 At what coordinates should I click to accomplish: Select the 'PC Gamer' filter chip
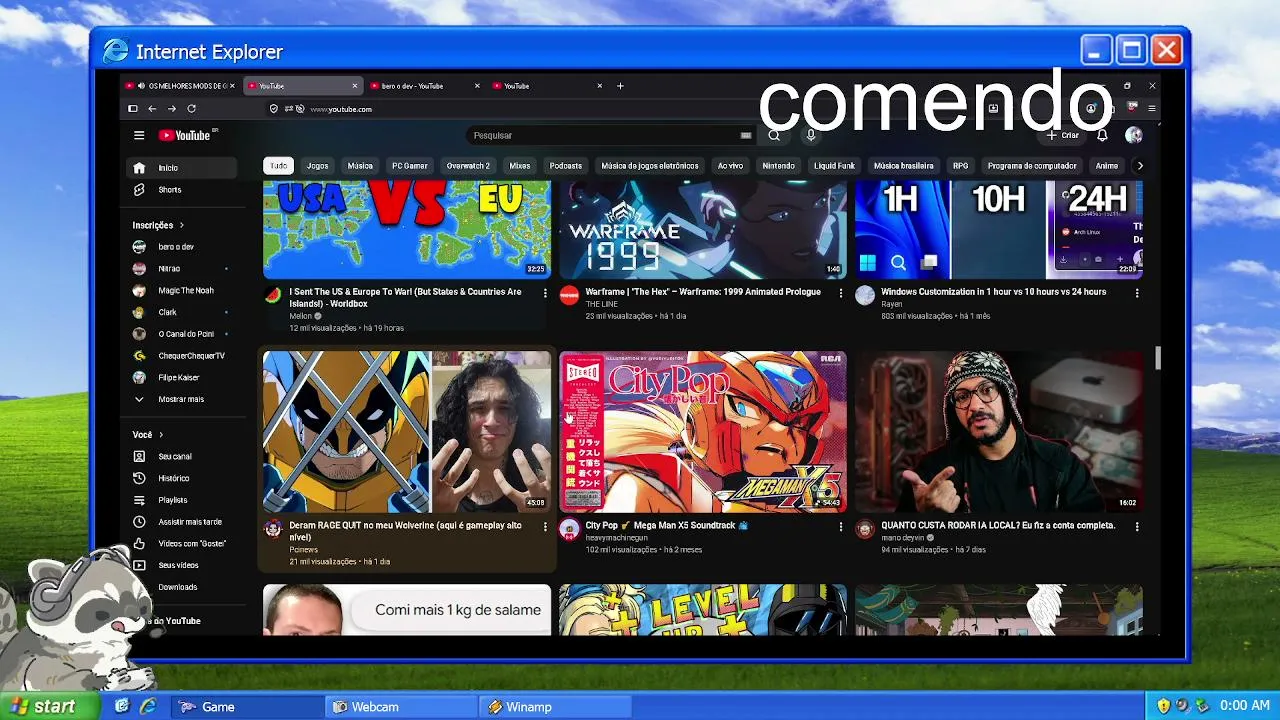(x=410, y=166)
